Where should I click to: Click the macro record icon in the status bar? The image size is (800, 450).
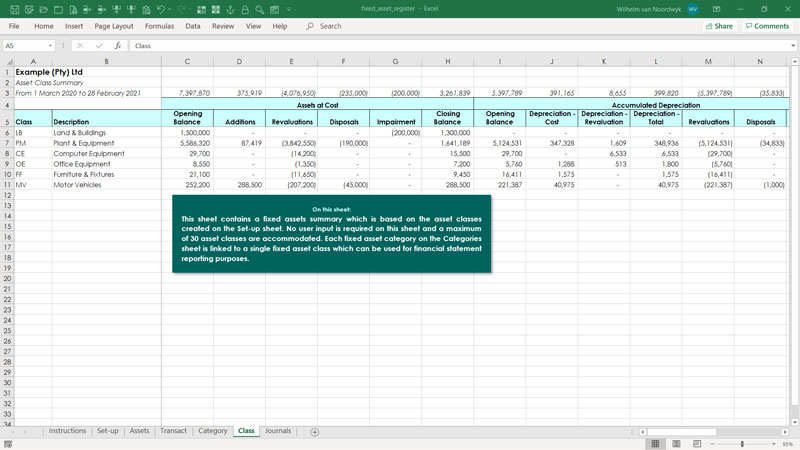click(8, 444)
